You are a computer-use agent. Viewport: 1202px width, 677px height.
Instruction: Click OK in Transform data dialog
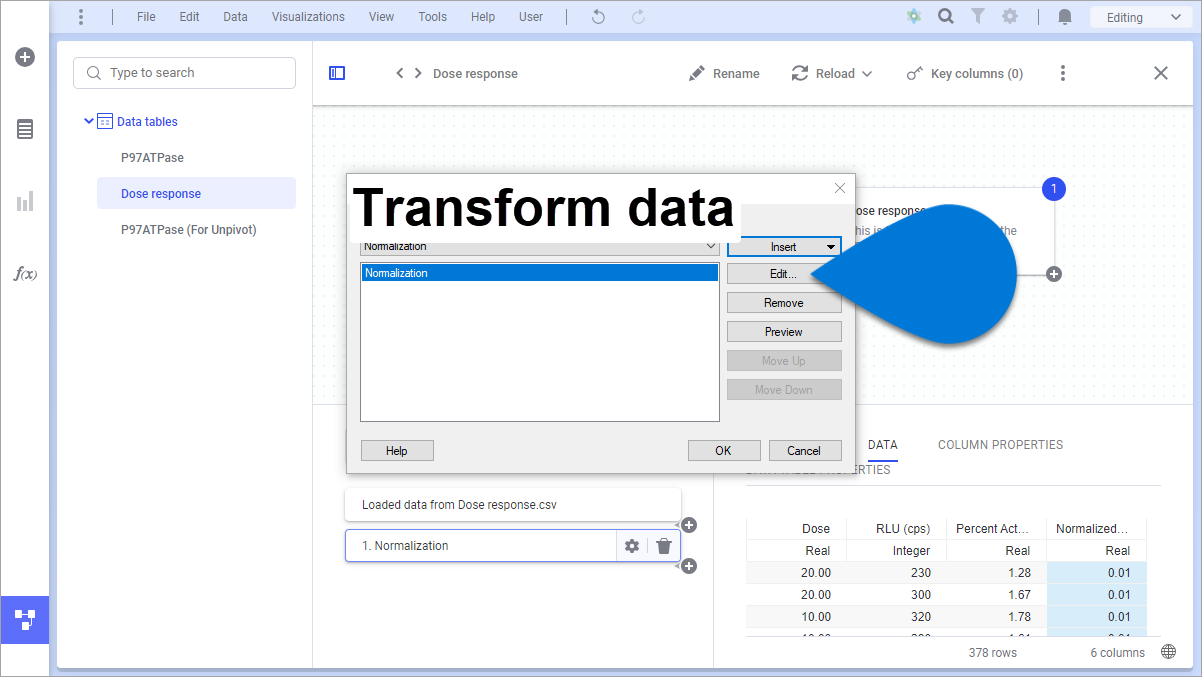[x=723, y=451]
